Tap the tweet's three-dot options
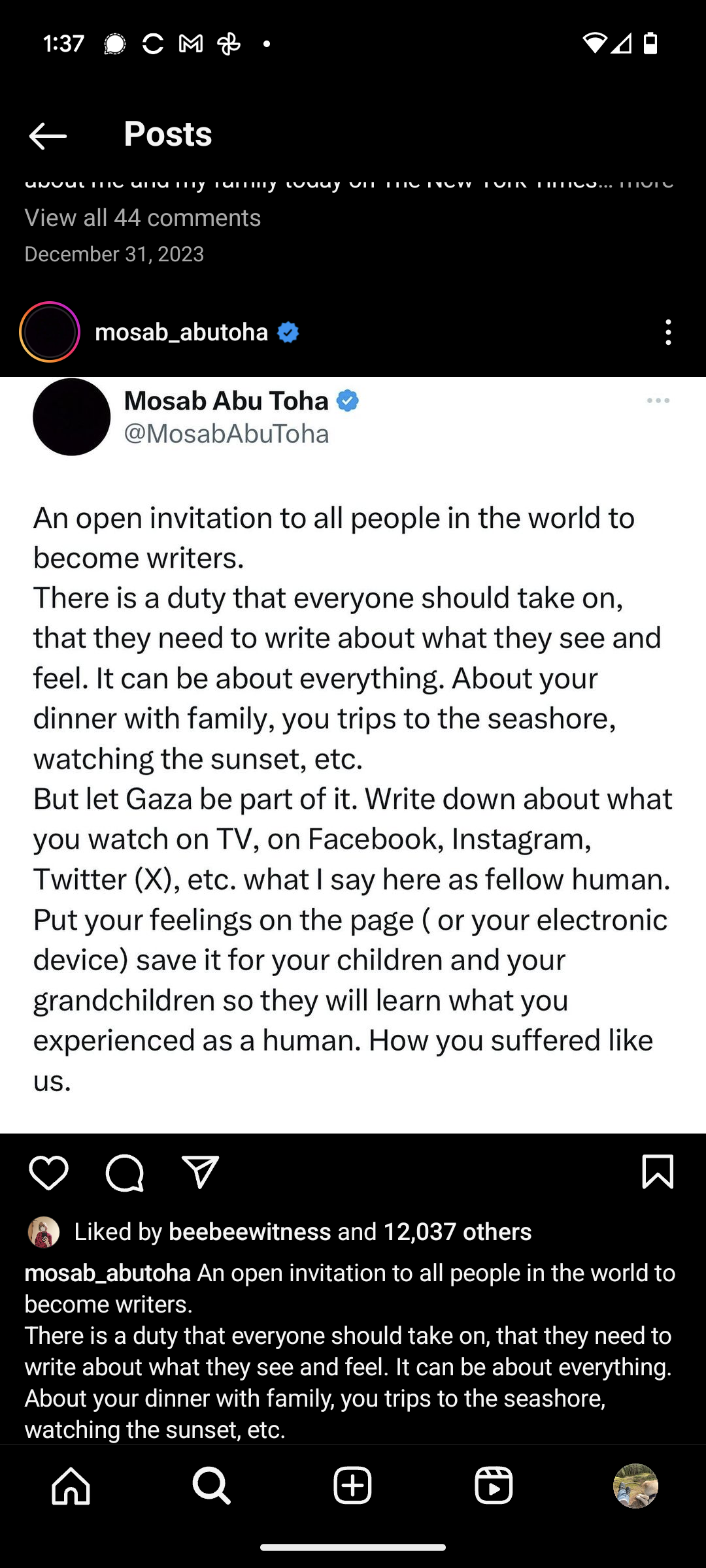 pos(658,400)
